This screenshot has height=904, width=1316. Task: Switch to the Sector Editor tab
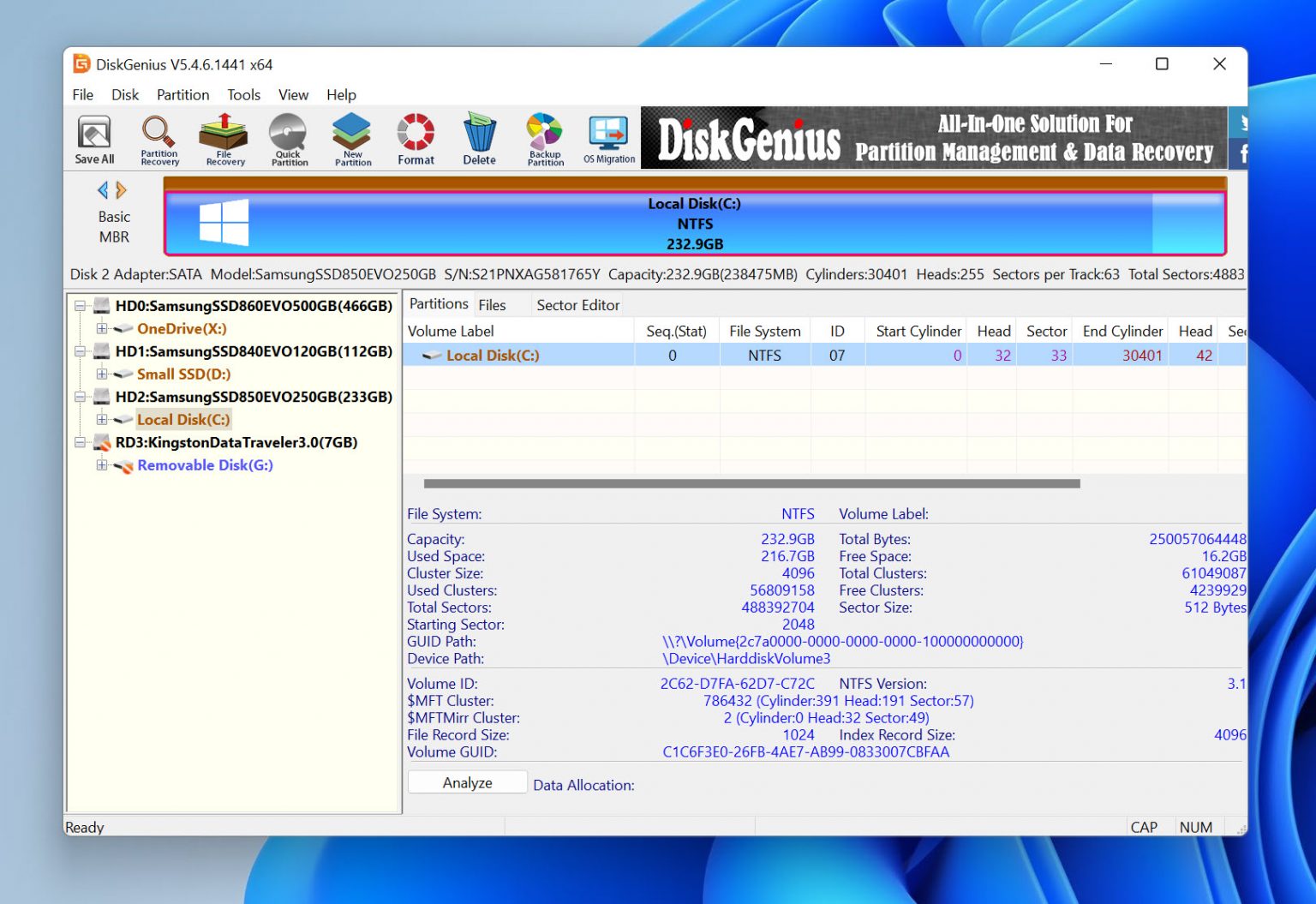click(x=577, y=304)
